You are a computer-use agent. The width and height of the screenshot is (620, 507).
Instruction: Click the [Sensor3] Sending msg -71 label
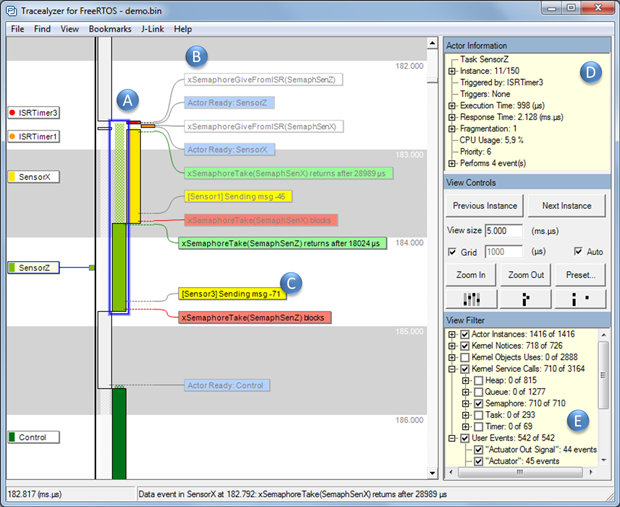pos(232,294)
